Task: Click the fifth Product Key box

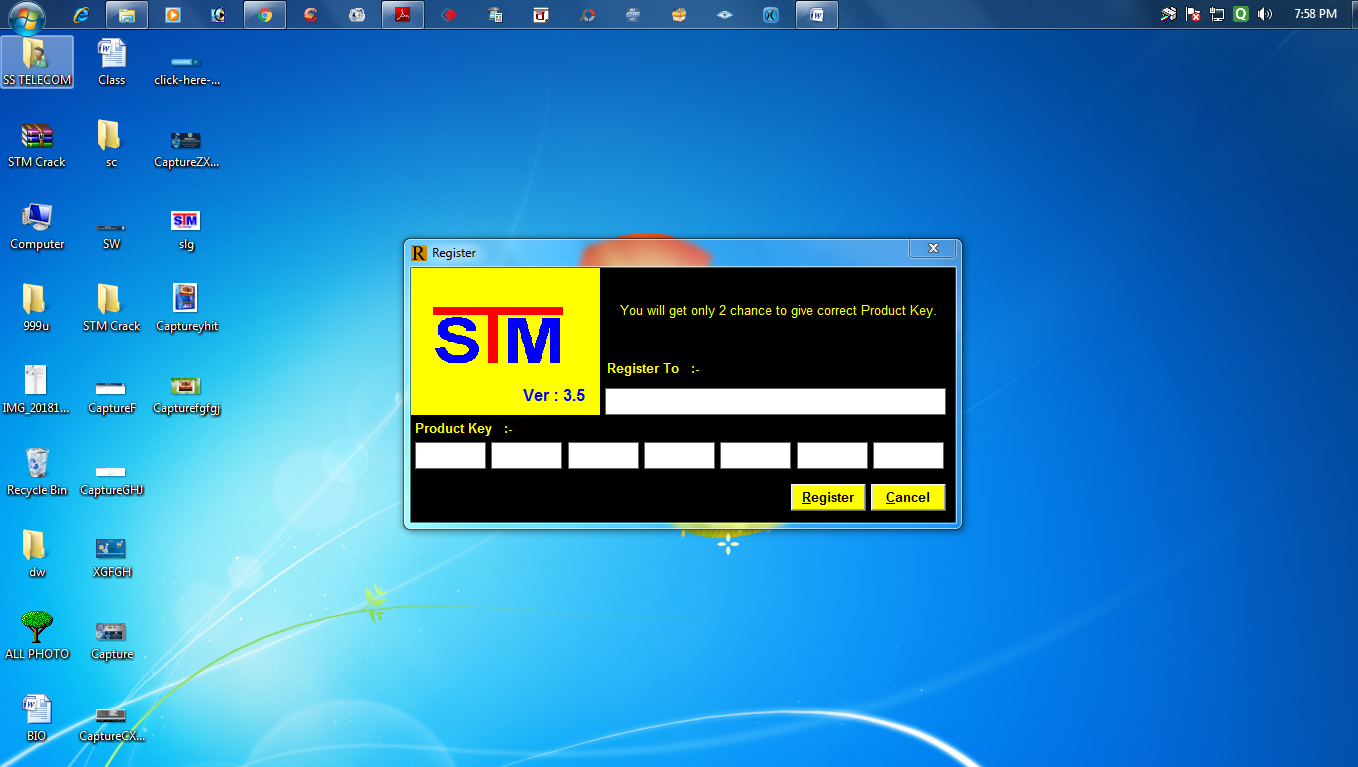Action: pyautogui.click(x=756, y=456)
